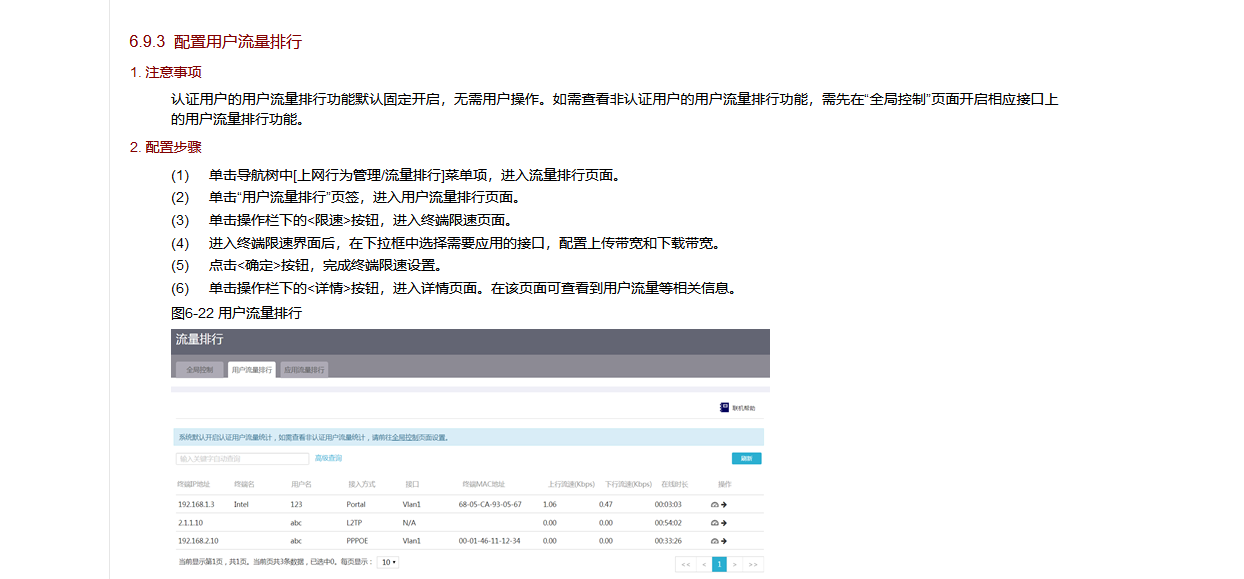Click the online duration 00:03:03

tap(668, 505)
